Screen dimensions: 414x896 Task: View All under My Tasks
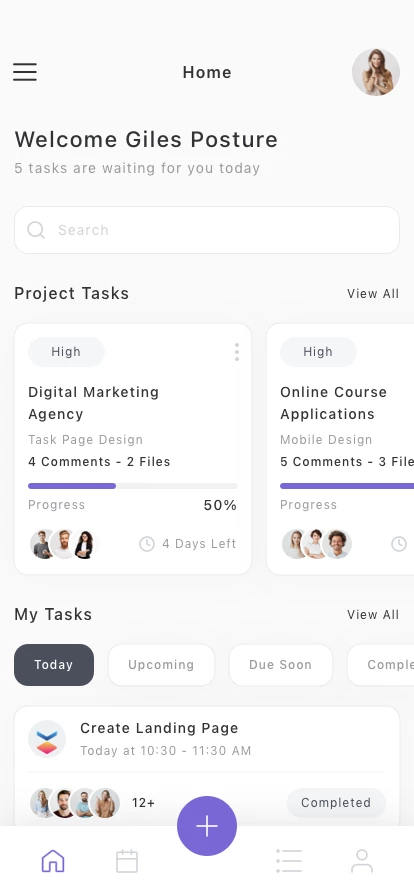tap(373, 615)
